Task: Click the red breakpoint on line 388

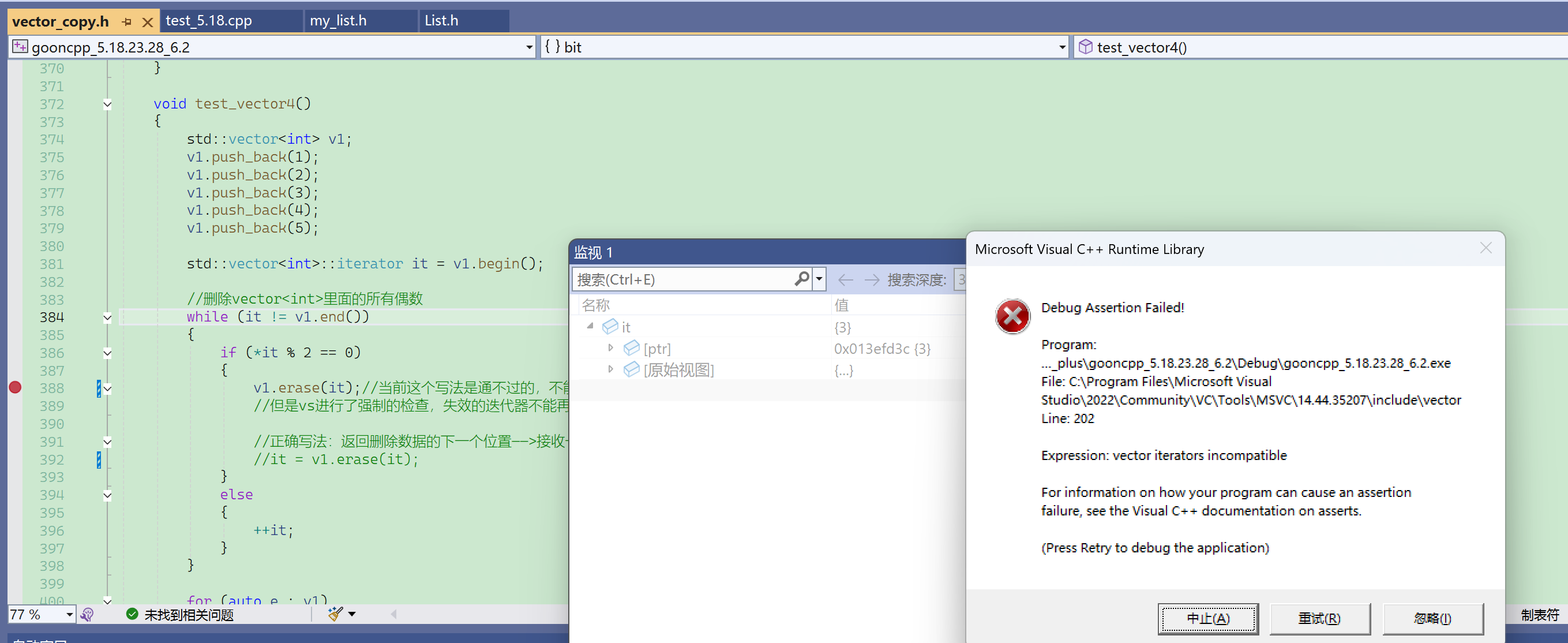Action: (15, 387)
